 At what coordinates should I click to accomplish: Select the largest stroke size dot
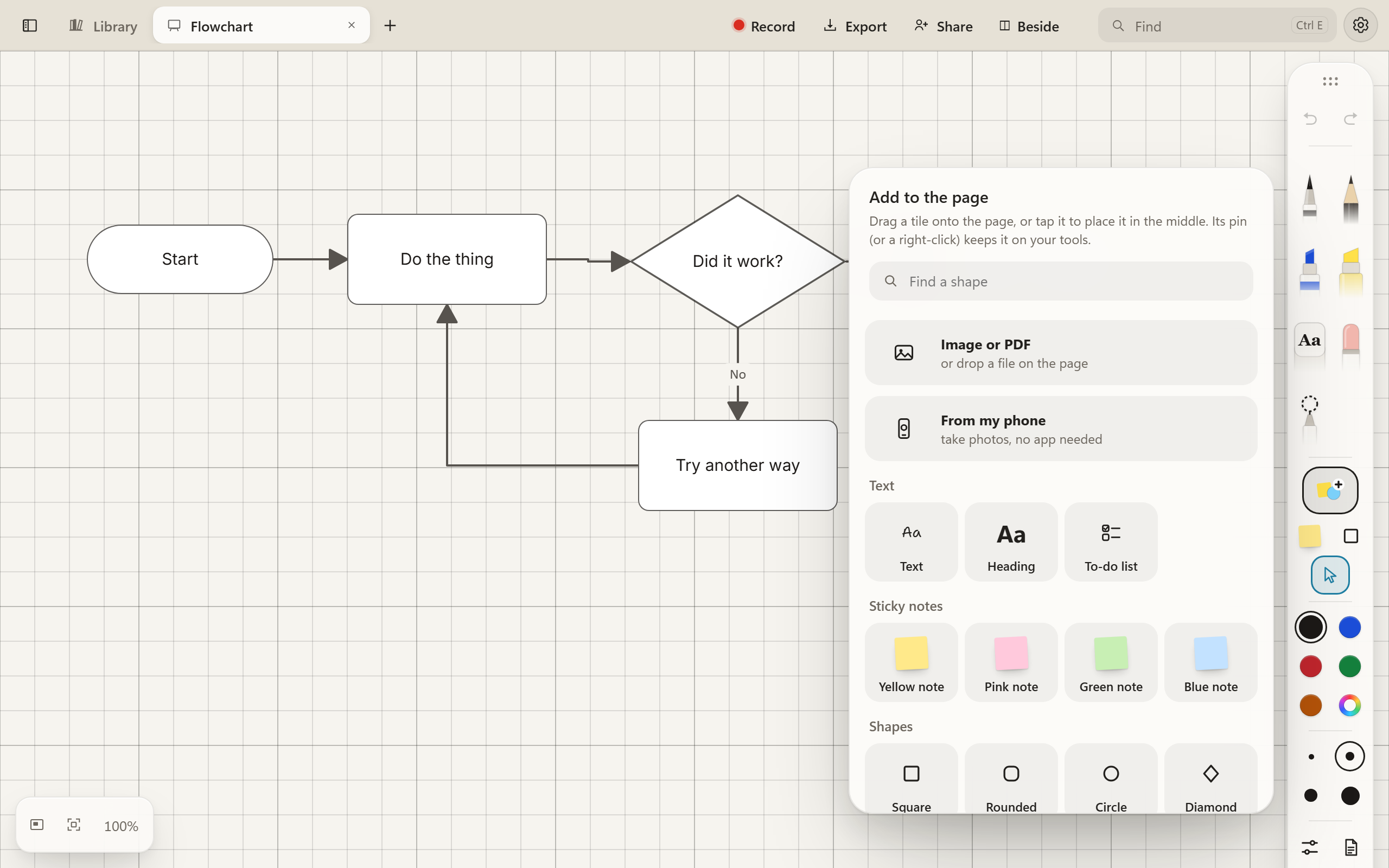[1349, 796]
